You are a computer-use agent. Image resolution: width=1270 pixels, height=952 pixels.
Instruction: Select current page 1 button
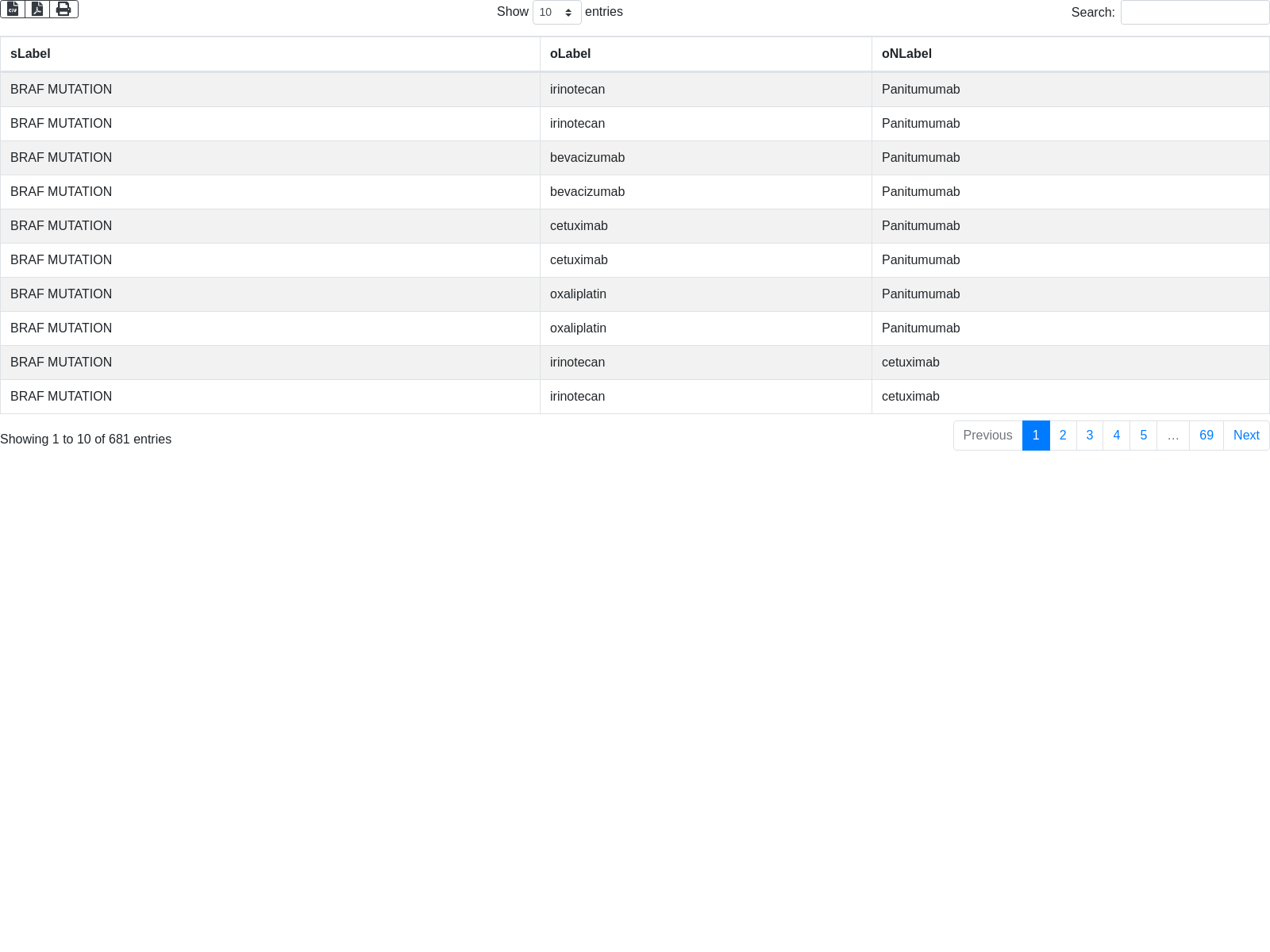pyautogui.click(x=1036, y=436)
